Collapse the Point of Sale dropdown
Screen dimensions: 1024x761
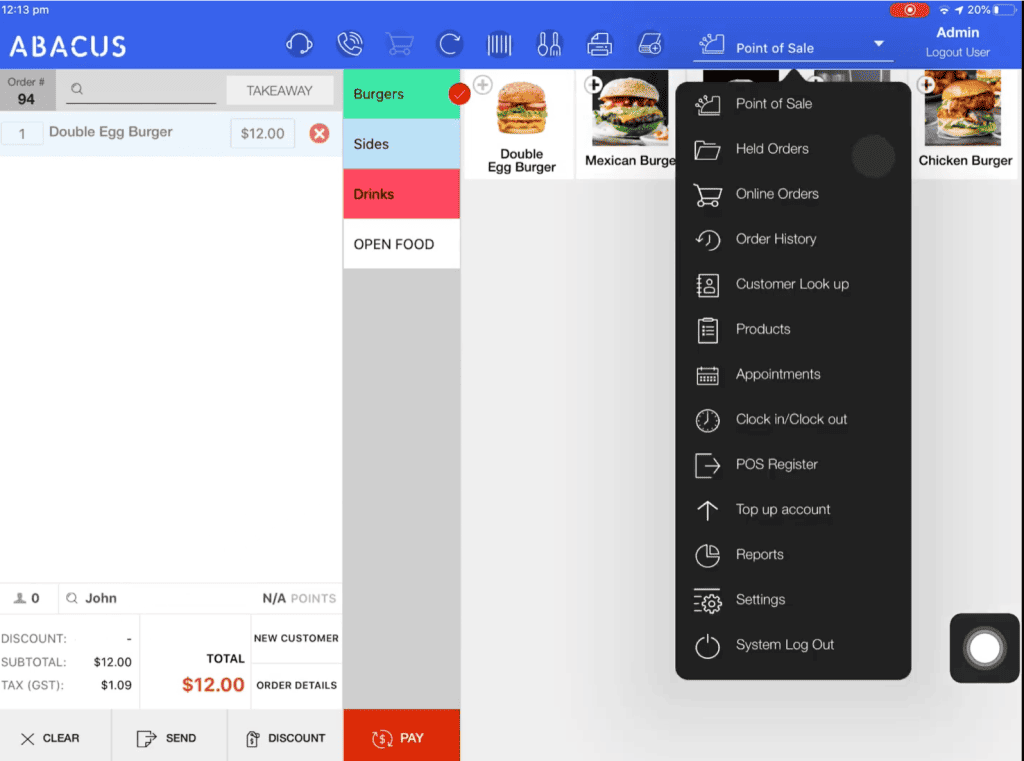878,44
